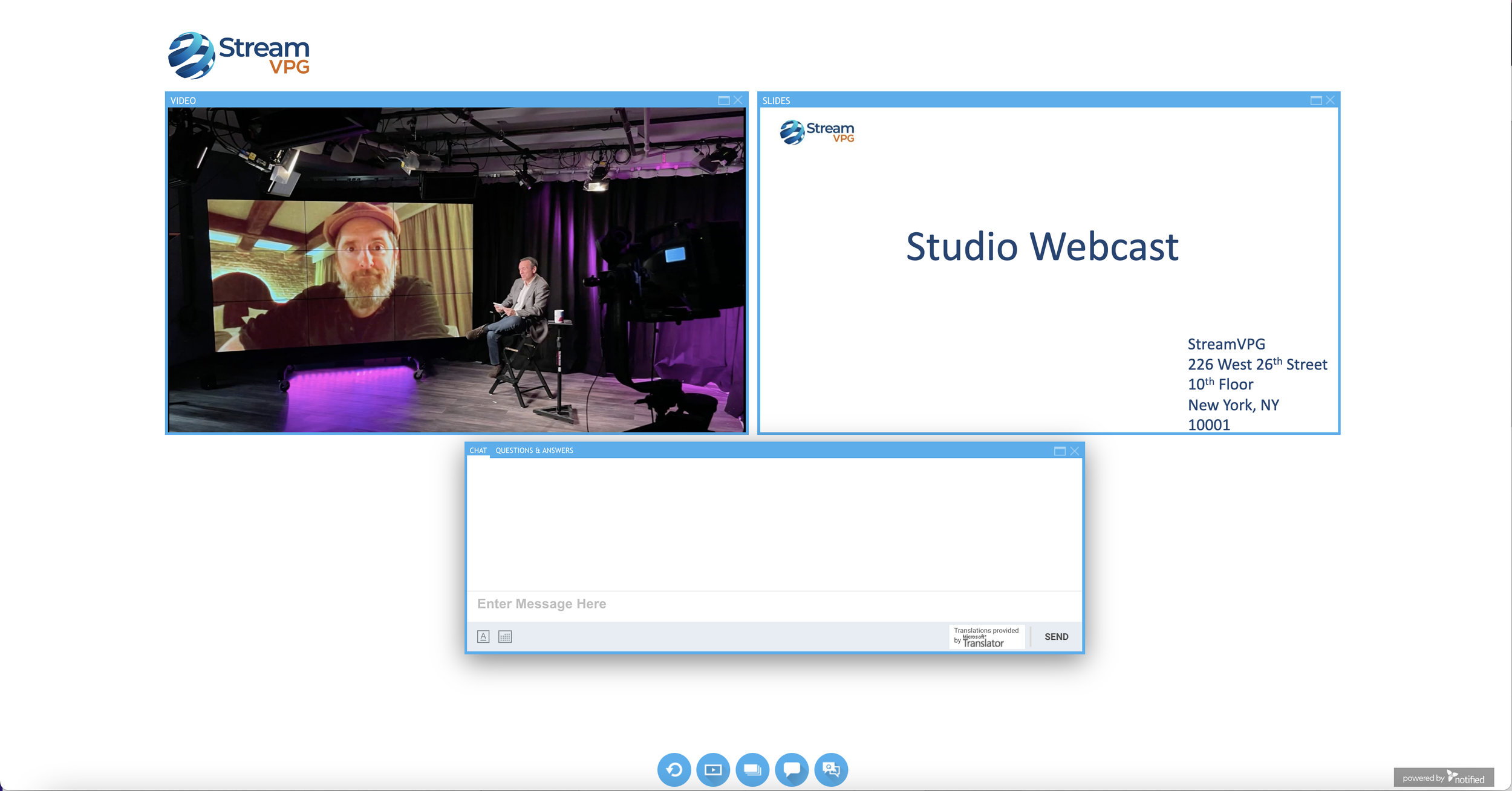Click the StreamVPG logo at top left

click(239, 55)
